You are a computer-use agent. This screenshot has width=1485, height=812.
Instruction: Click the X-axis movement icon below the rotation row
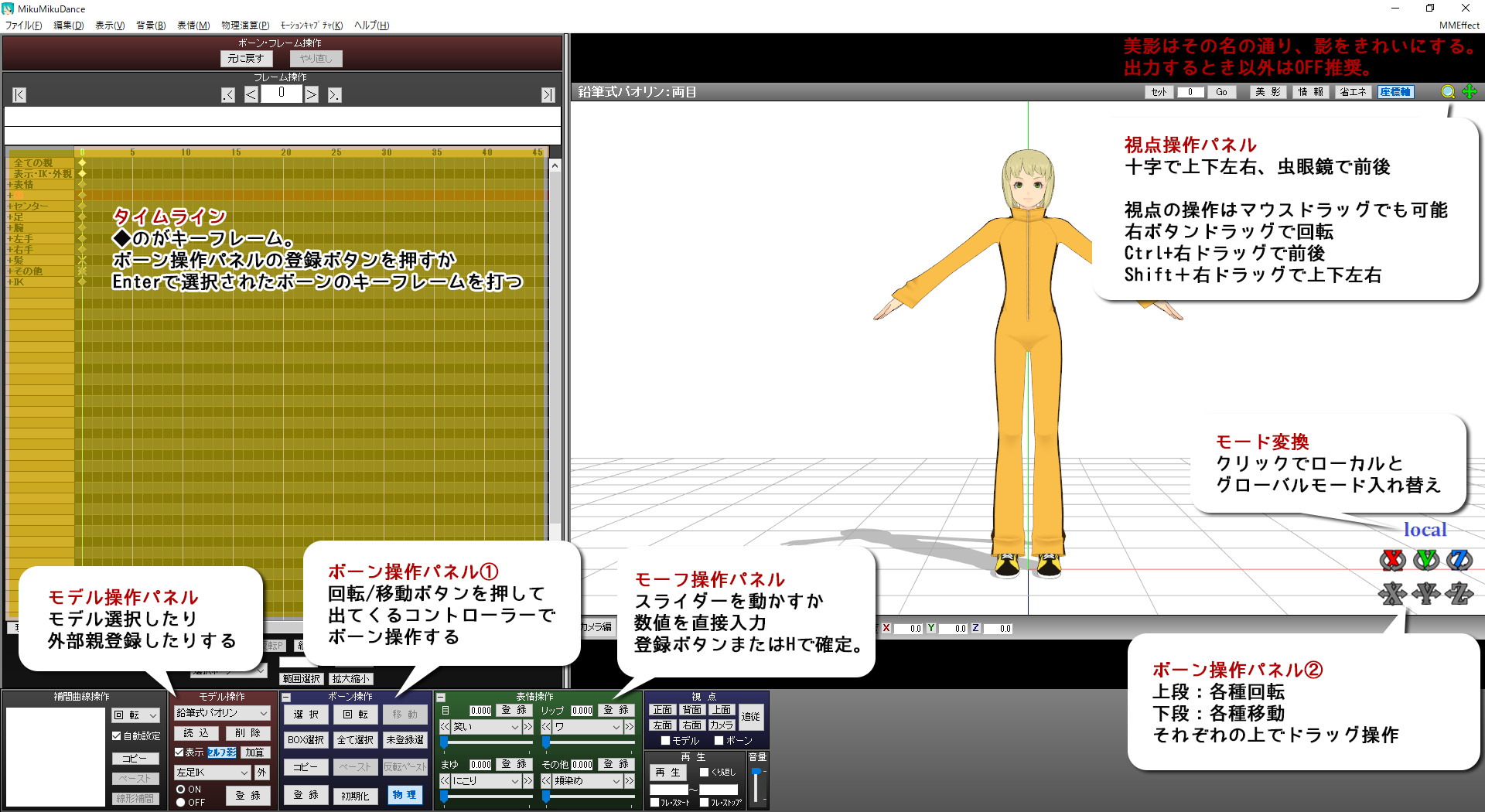(1392, 595)
